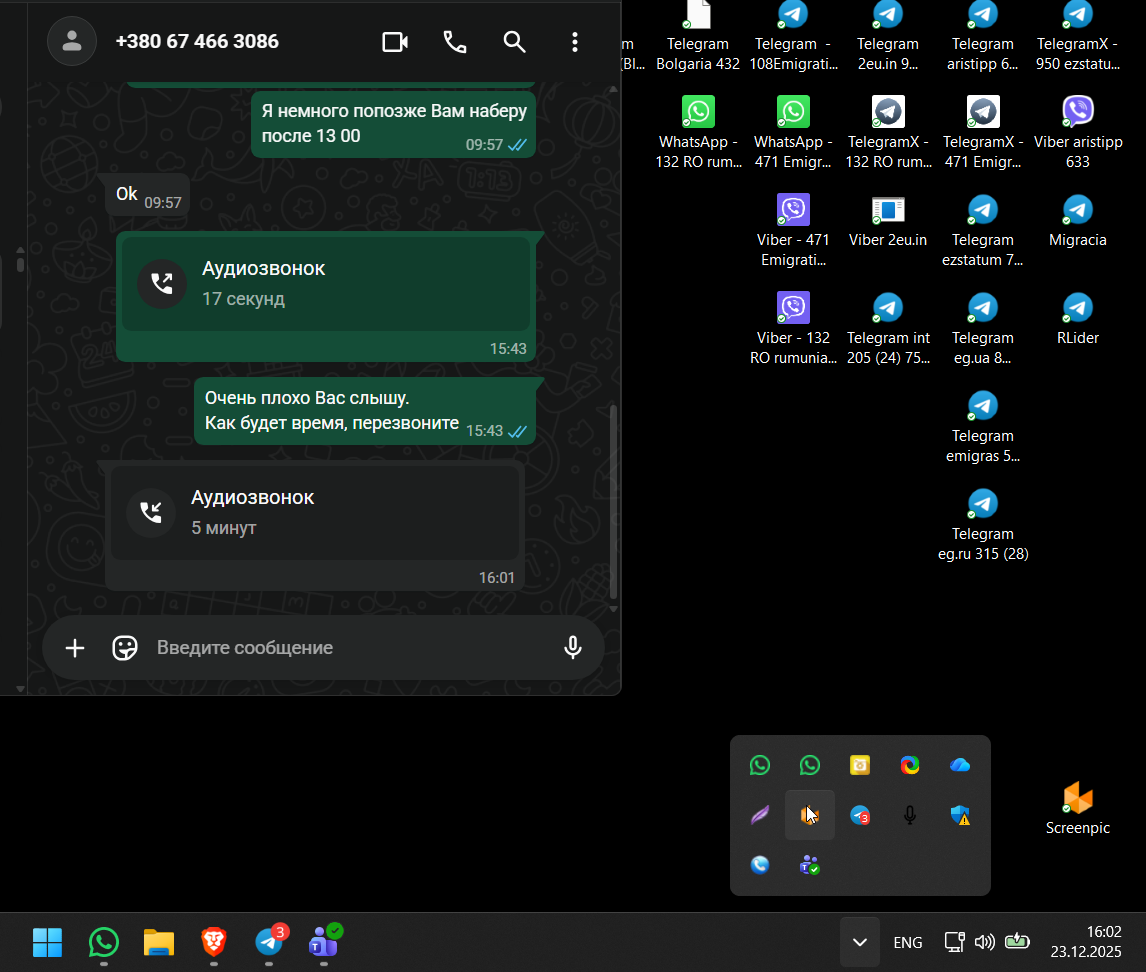Open contact info for +380 67 466 3086

tap(197, 41)
